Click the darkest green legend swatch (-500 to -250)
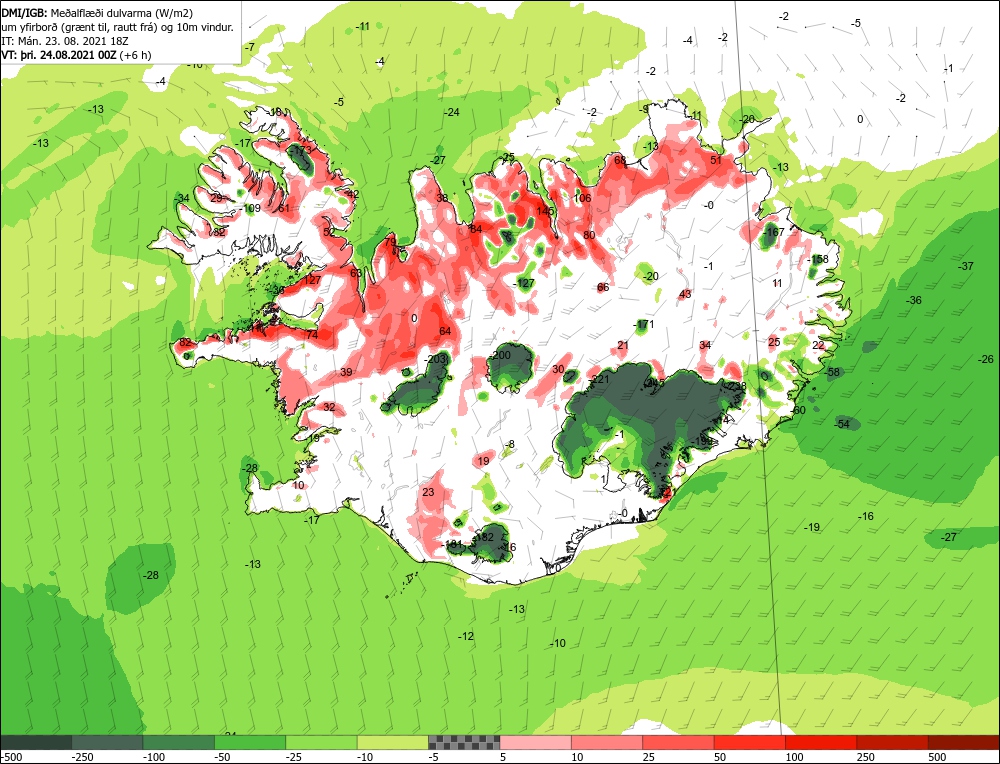This screenshot has height=764, width=1000. pyautogui.click(x=36, y=742)
